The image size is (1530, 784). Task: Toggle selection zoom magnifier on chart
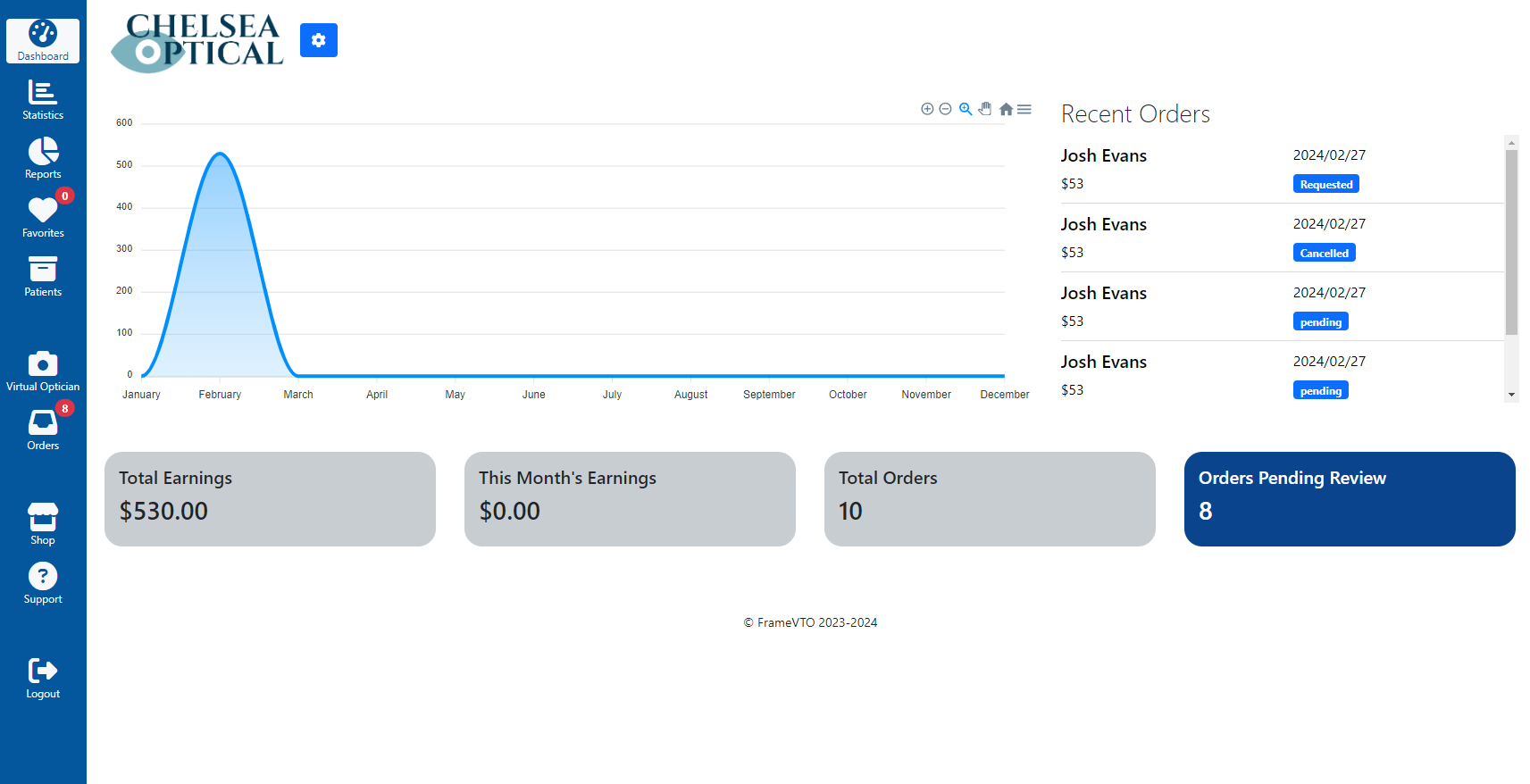point(966,109)
